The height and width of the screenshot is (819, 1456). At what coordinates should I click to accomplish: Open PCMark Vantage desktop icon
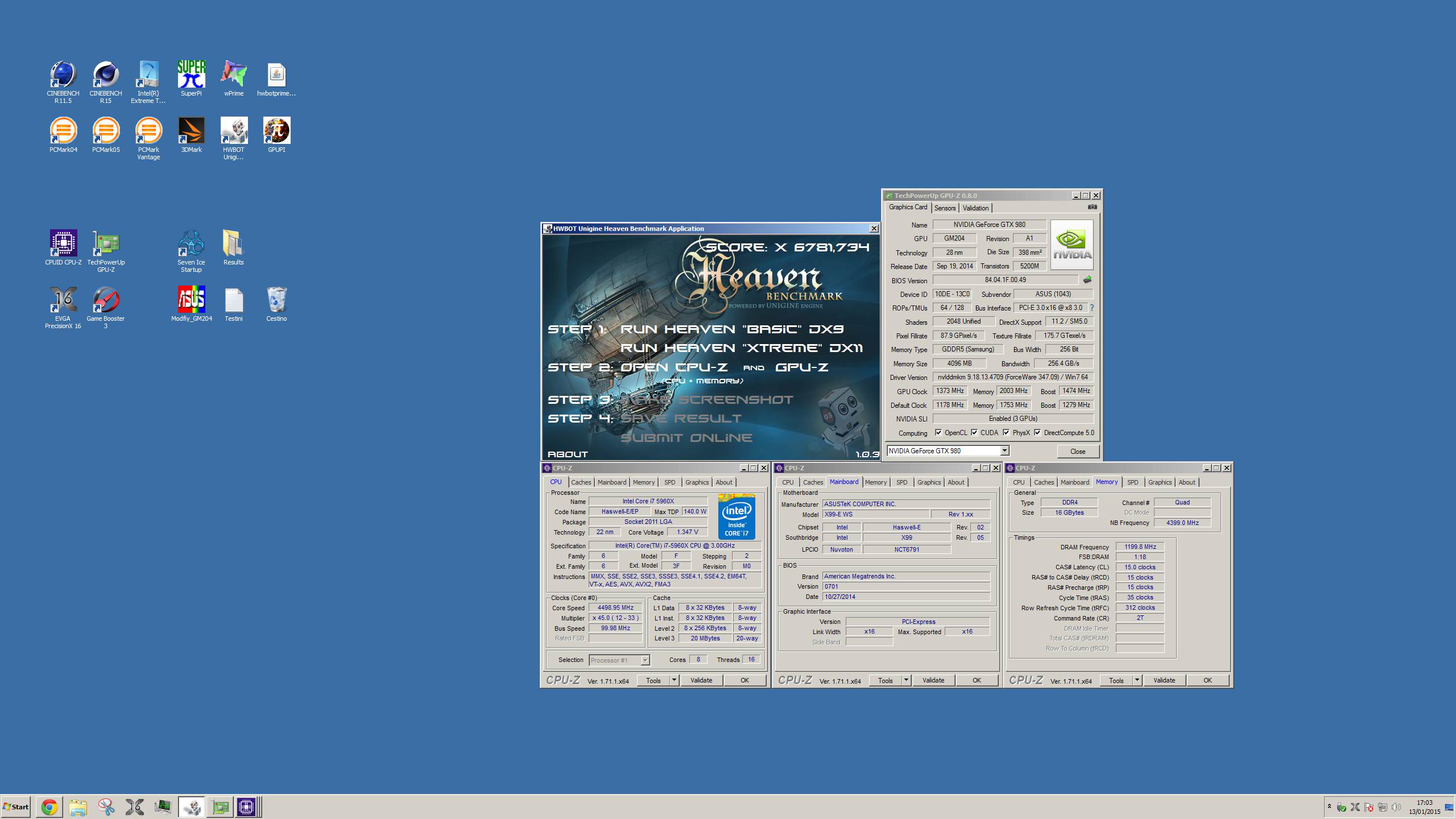(148, 139)
